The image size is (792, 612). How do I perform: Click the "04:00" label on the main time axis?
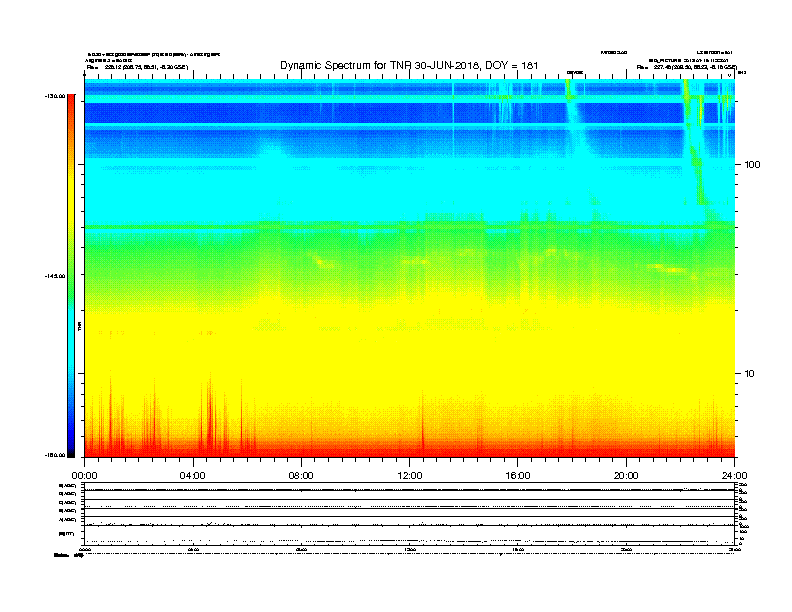click(193, 476)
